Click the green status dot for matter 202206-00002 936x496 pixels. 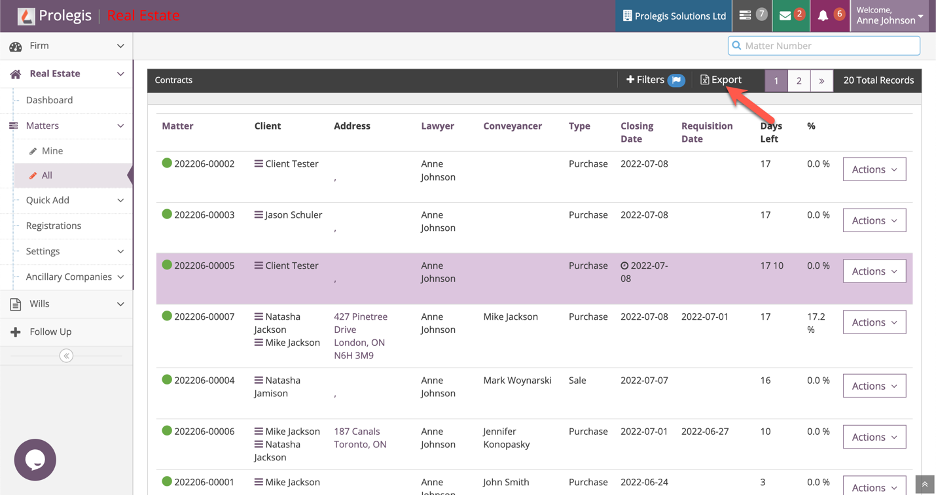click(167, 164)
